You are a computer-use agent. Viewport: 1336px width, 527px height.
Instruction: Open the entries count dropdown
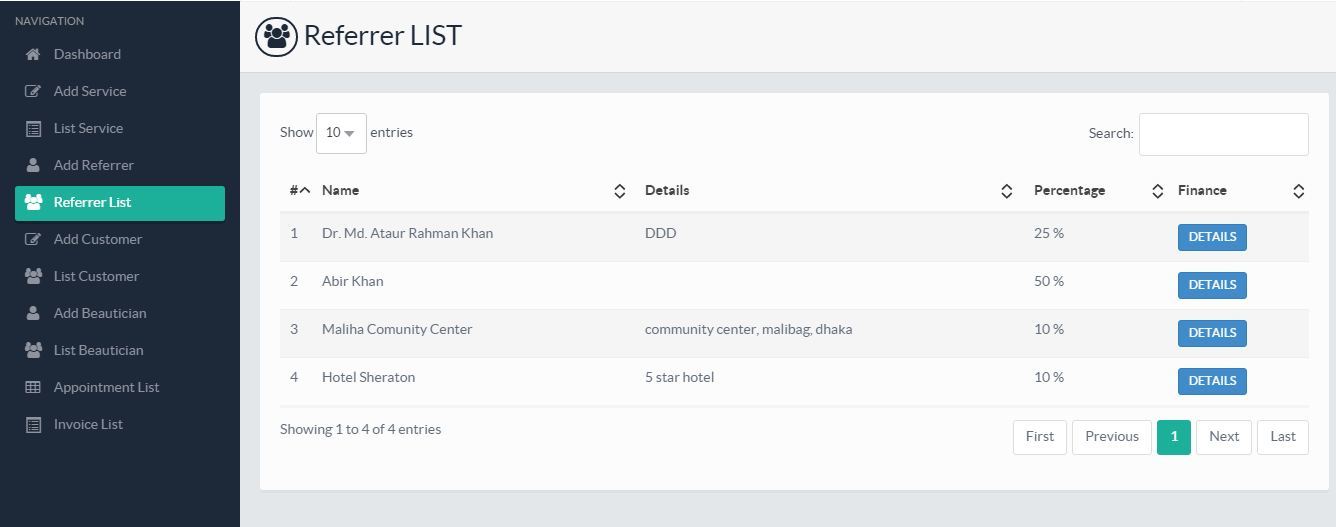[341, 133]
